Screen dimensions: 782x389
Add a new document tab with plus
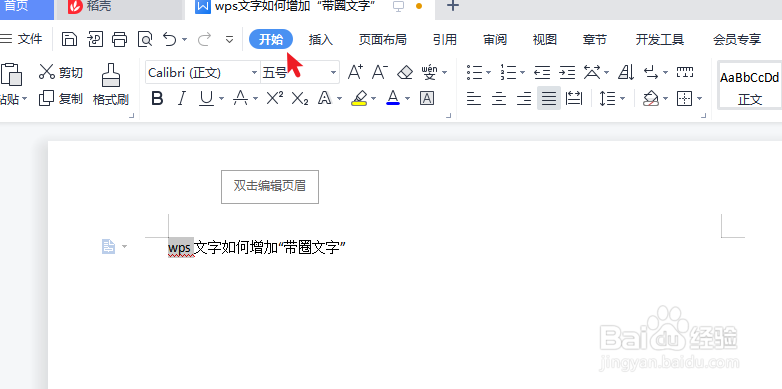(x=453, y=6)
